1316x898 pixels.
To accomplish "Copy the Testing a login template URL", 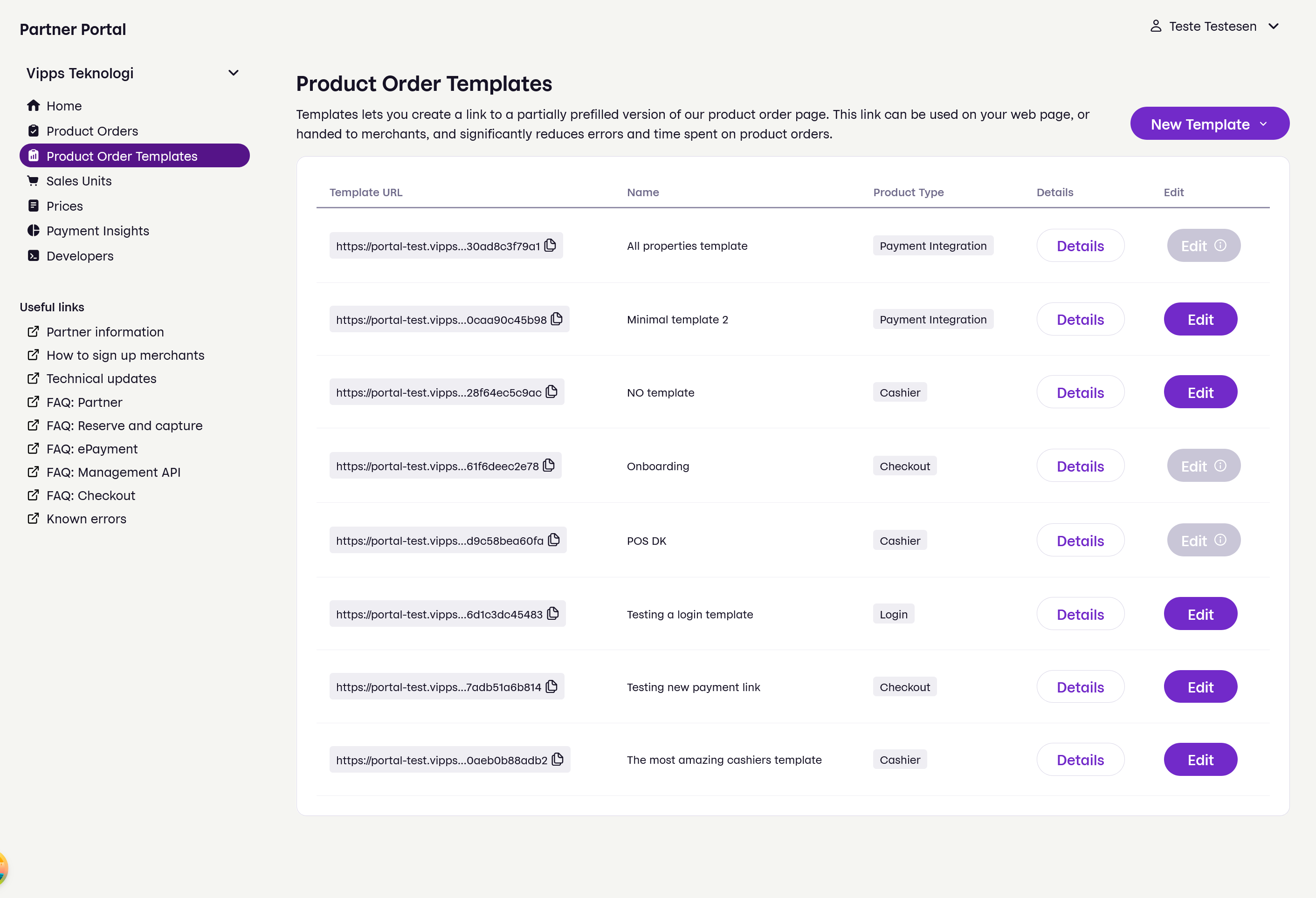I will pyautogui.click(x=553, y=613).
